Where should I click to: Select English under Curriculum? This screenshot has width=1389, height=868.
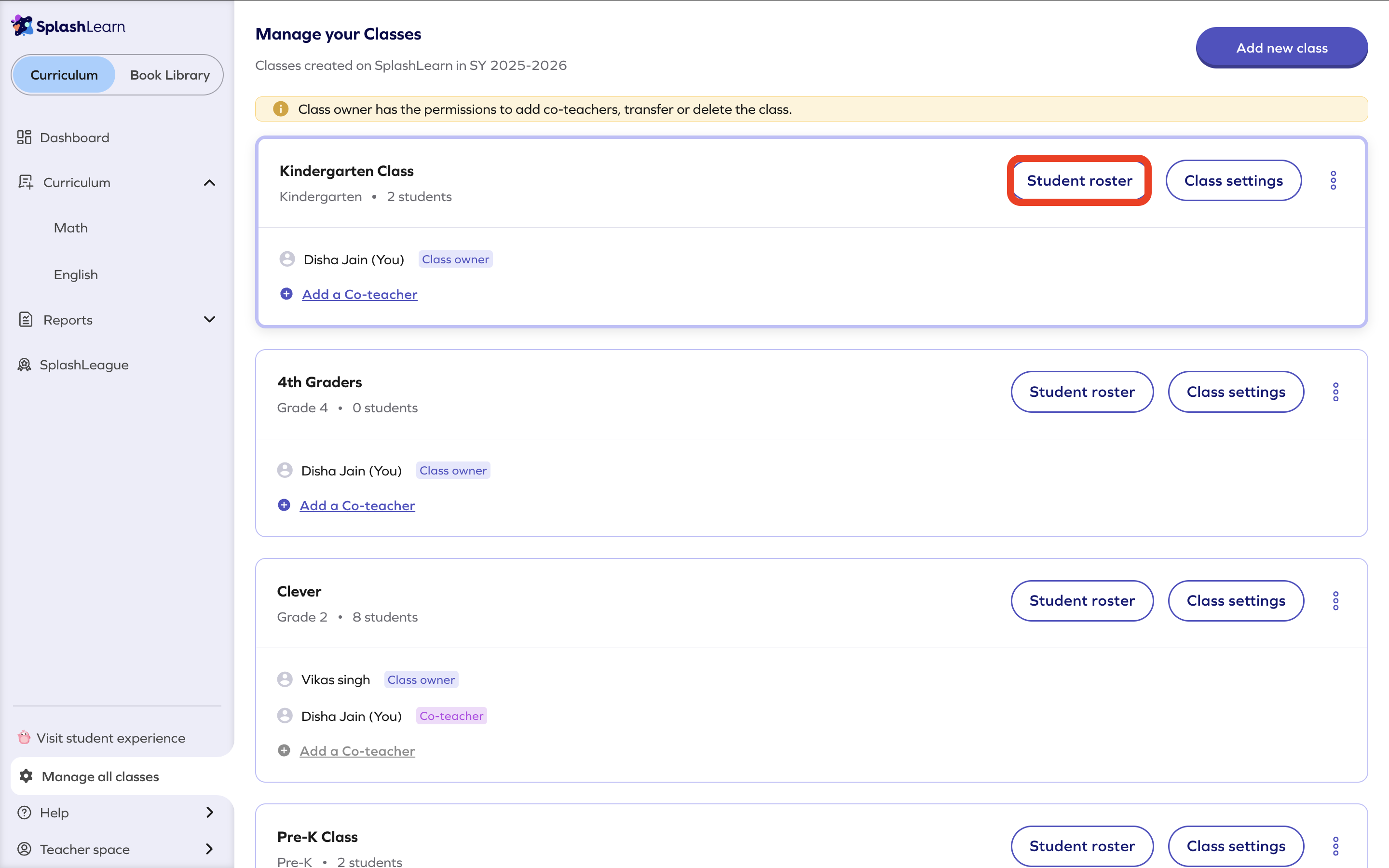tap(76, 274)
